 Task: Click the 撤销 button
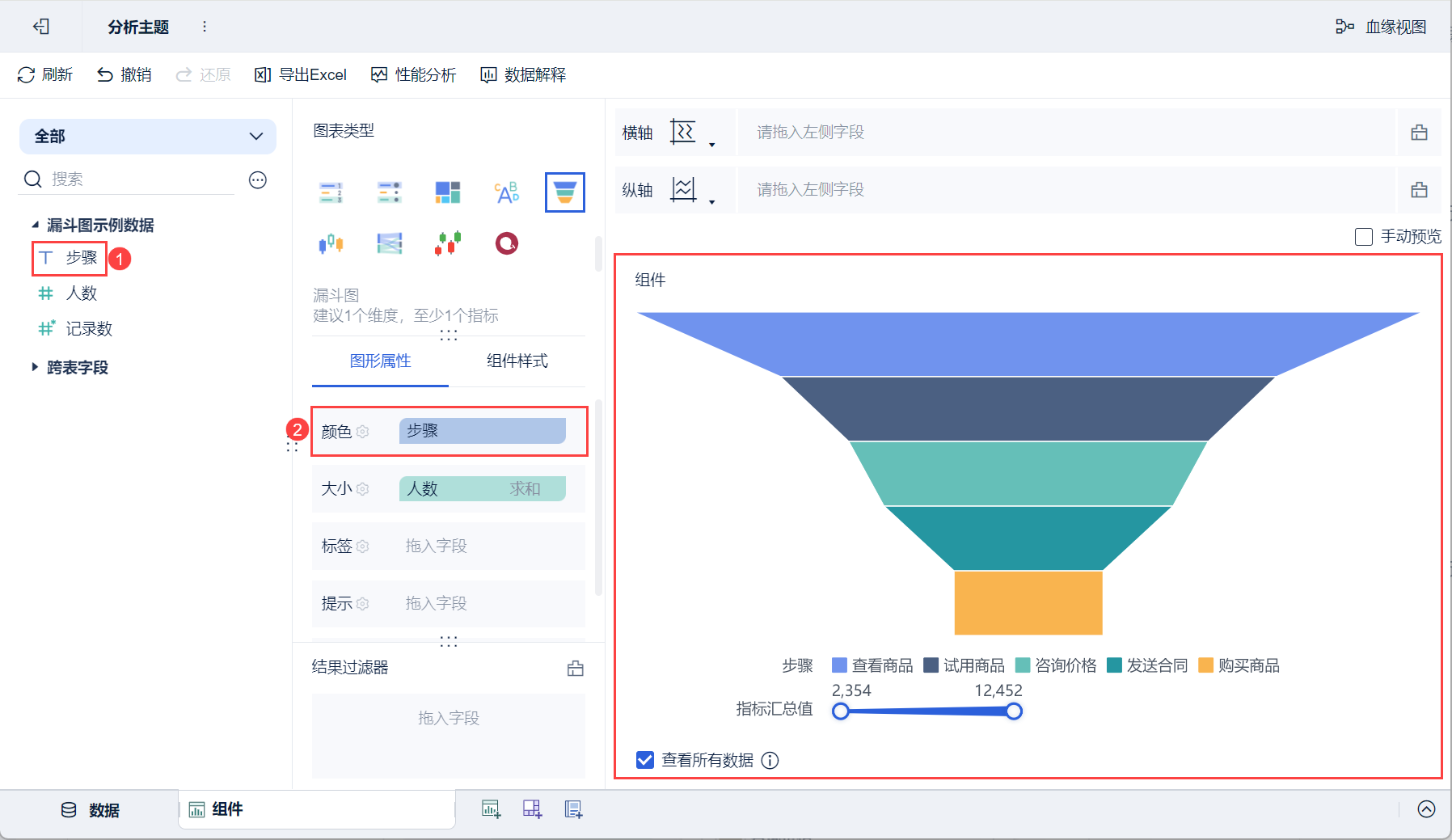[x=125, y=75]
